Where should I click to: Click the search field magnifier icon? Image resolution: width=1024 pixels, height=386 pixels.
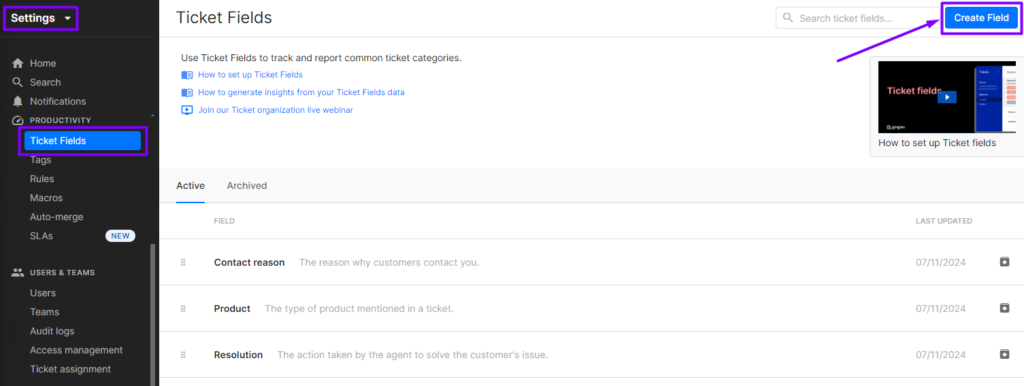click(788, 18)
